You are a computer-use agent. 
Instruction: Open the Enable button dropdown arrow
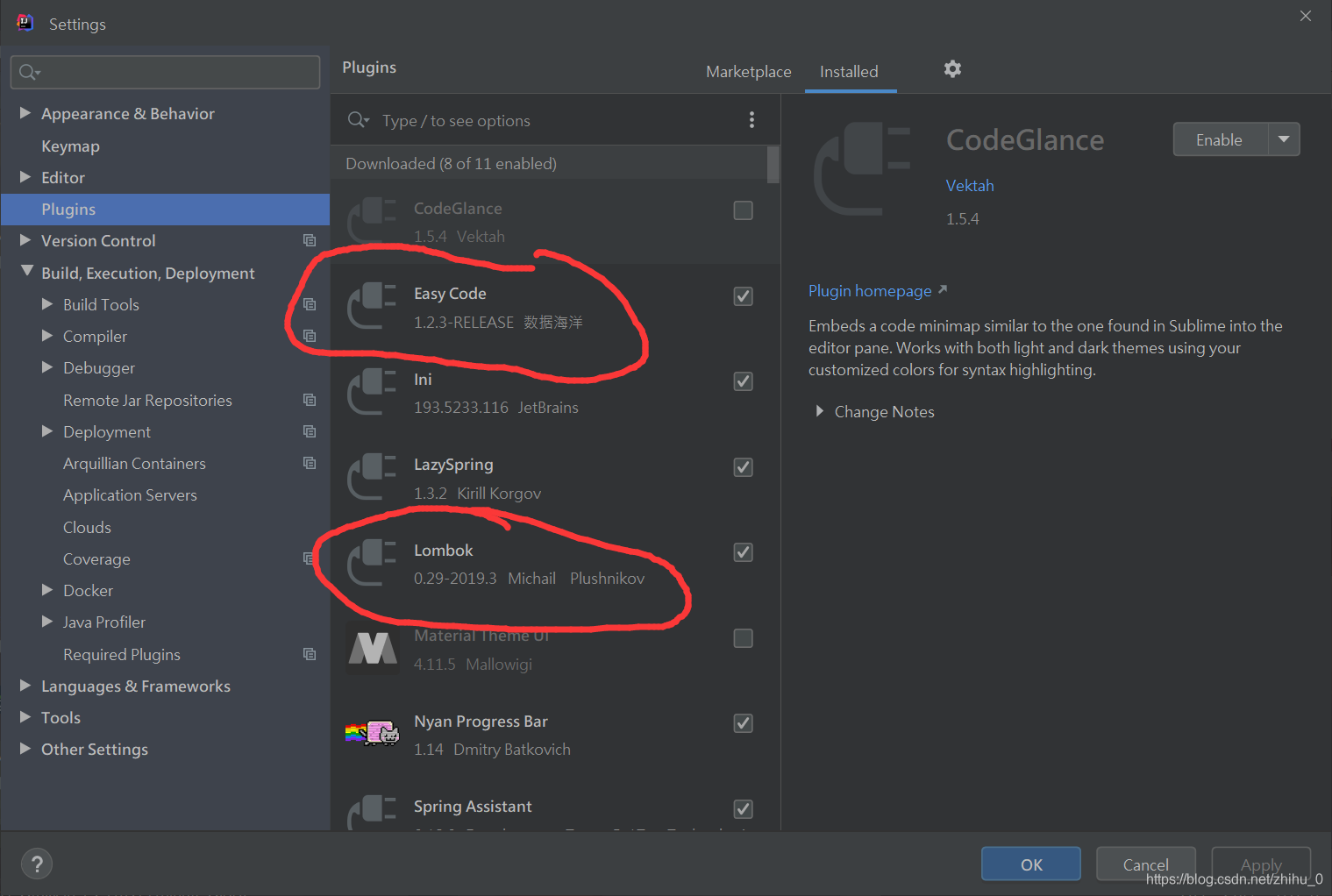pyautogui.click(x=1284, y=139)
